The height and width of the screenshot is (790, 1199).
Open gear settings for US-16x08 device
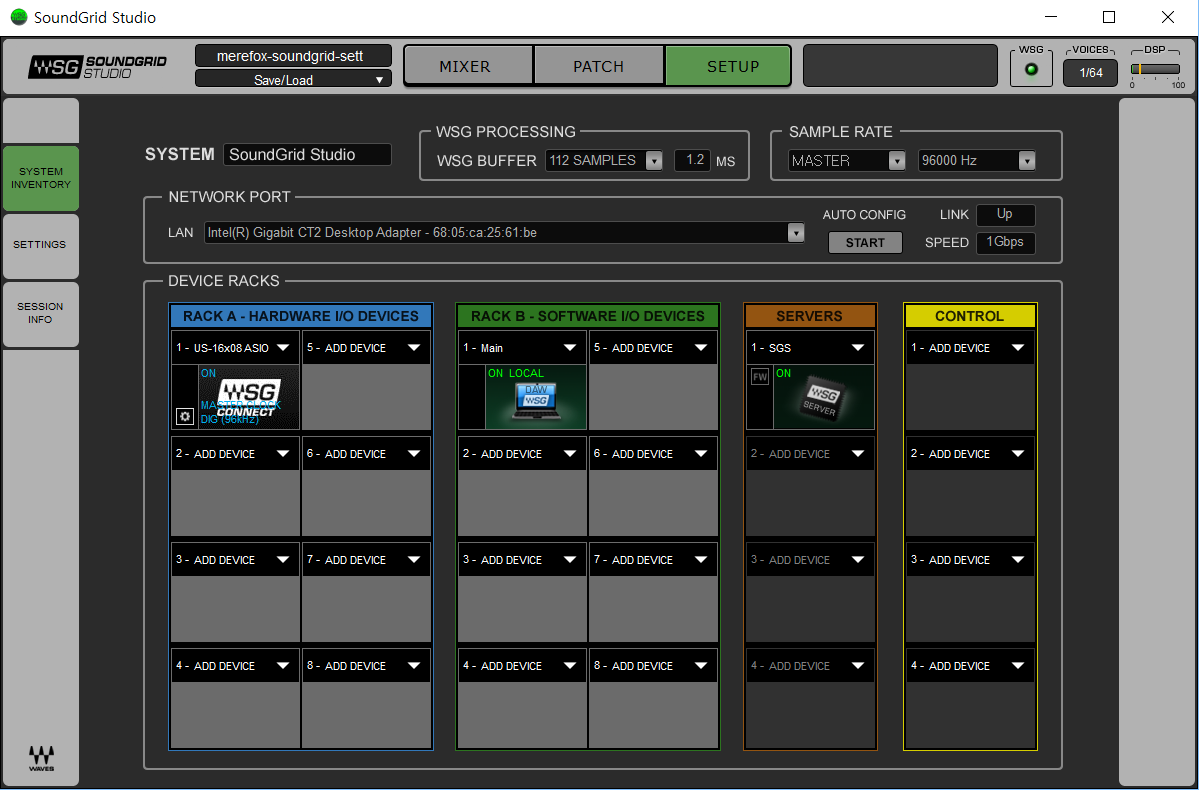(x=184, y=416)
